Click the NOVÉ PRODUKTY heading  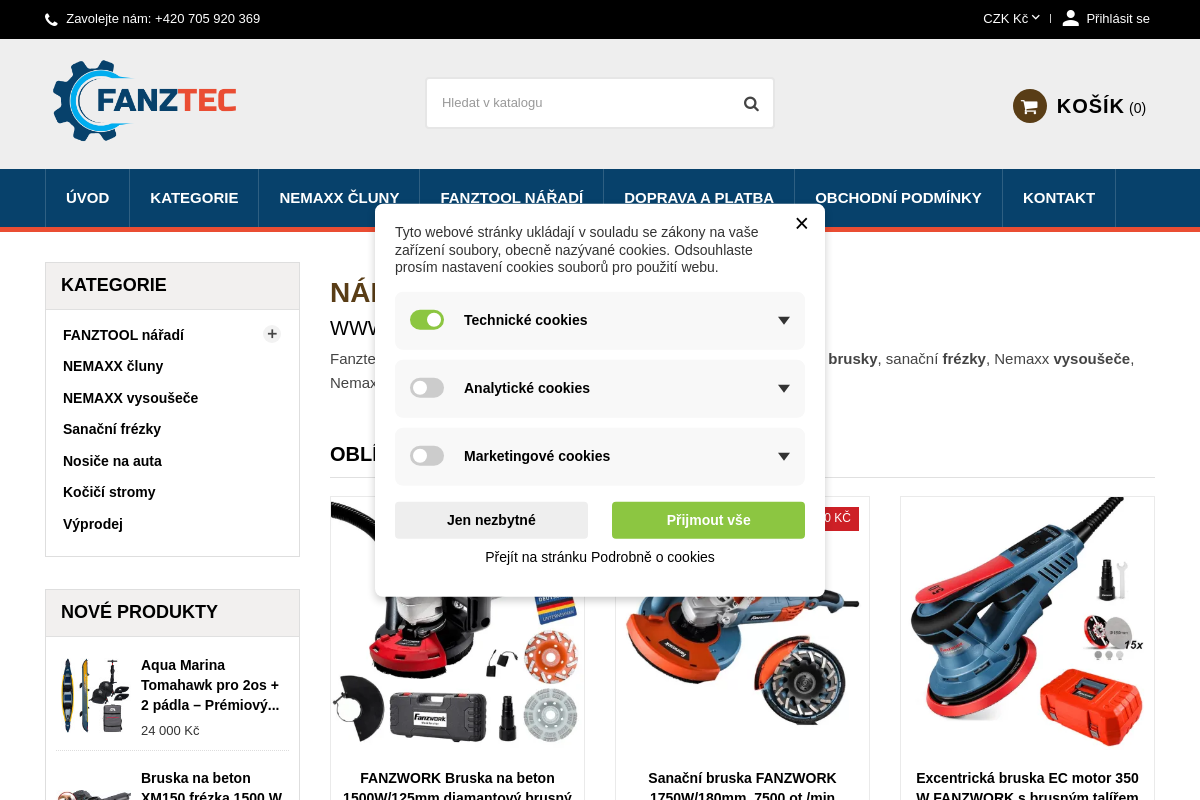[x=139, y=612]
